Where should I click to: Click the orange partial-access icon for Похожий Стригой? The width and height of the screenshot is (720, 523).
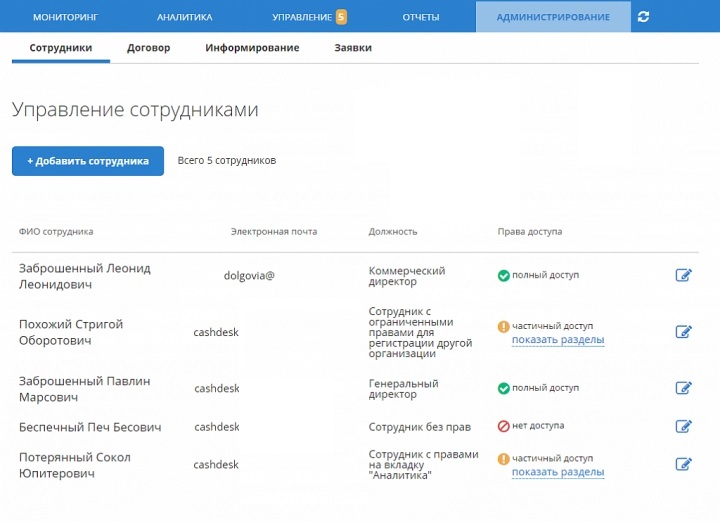click(504, 326)
